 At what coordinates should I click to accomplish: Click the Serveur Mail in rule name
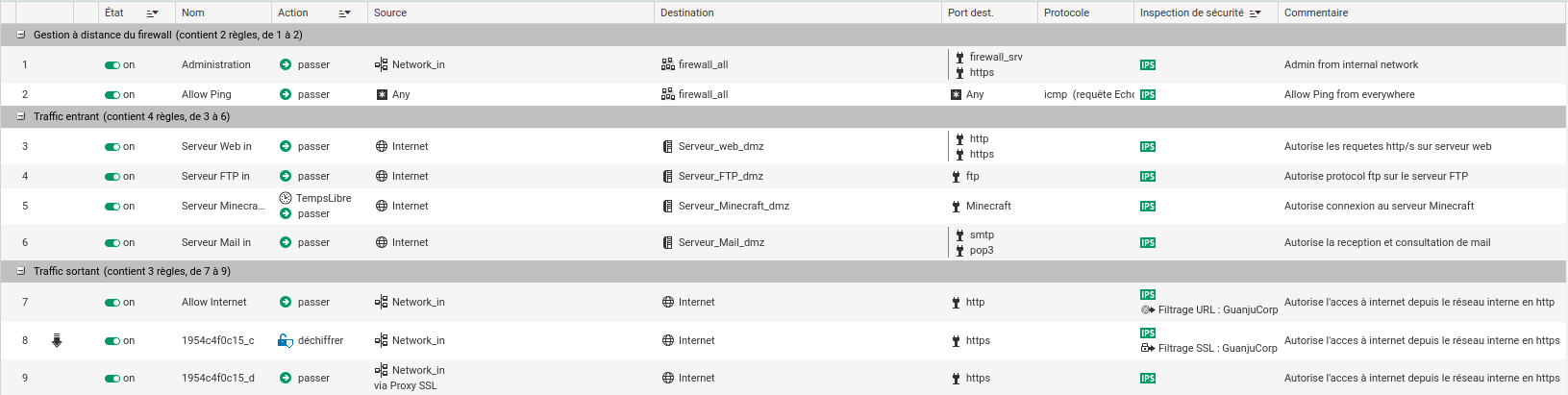point(216,242)
